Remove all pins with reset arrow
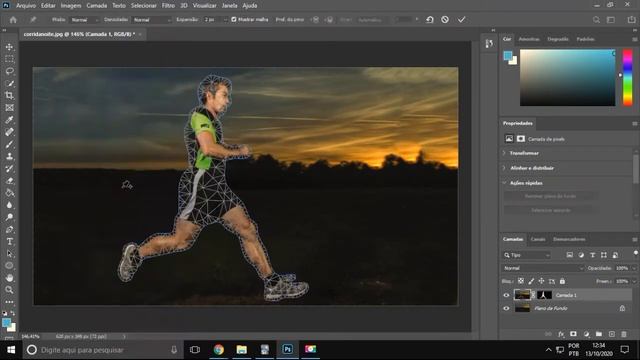This screenshot has width=640, height=360. pyautogui.click(x=430, y=20)
